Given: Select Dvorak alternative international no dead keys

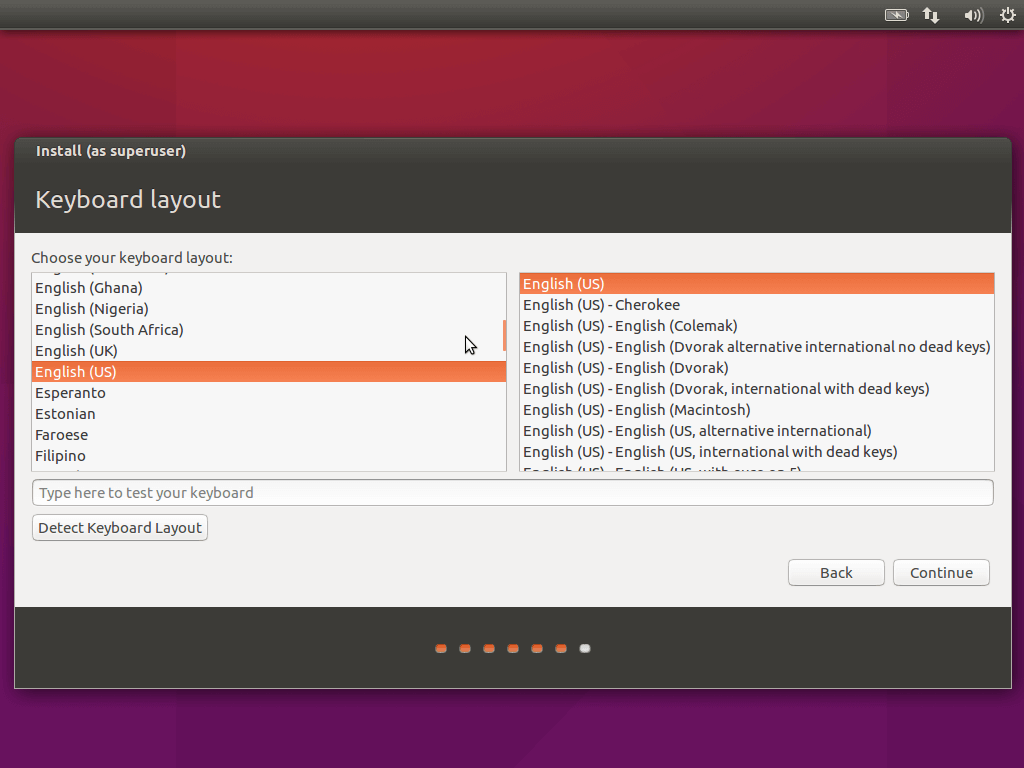Looking at the screenshot, I should (x=756, y=347).
